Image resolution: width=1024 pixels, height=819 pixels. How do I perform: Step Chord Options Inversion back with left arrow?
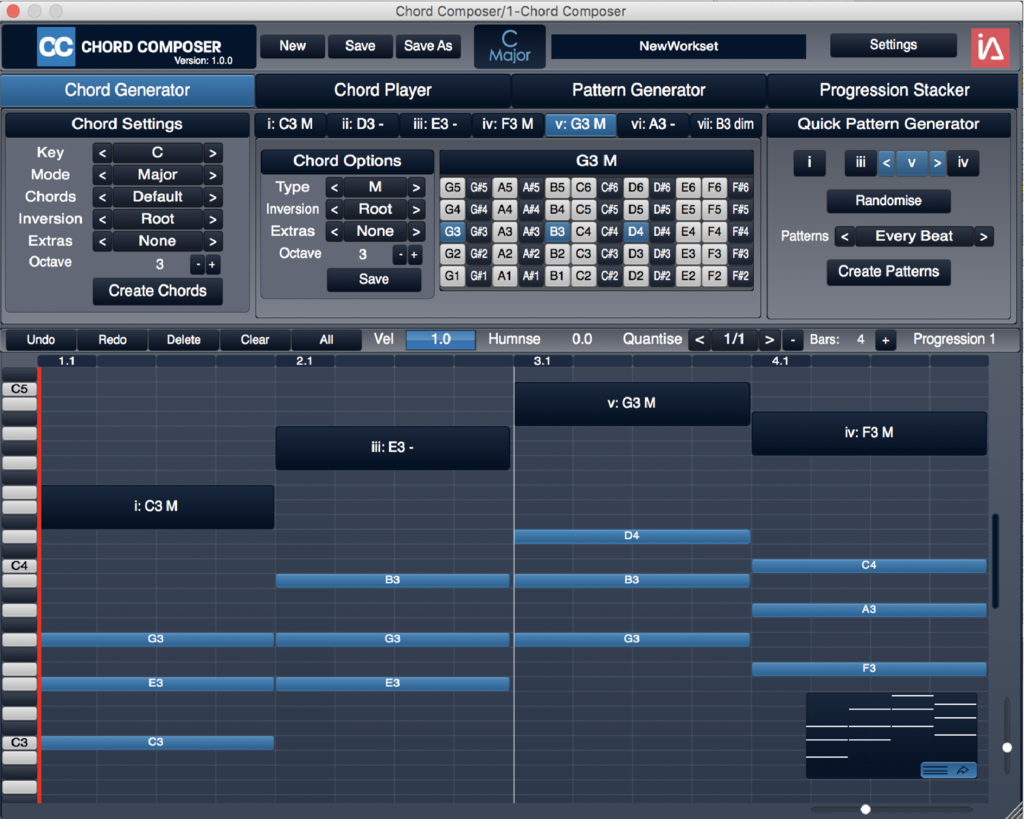(334, 210)
